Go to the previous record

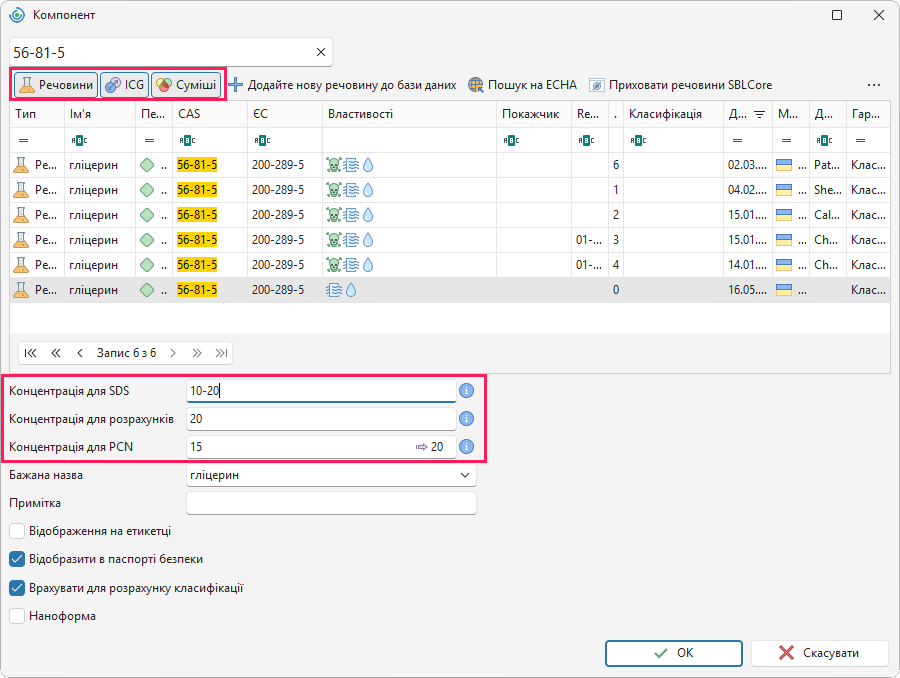[80, 353]
